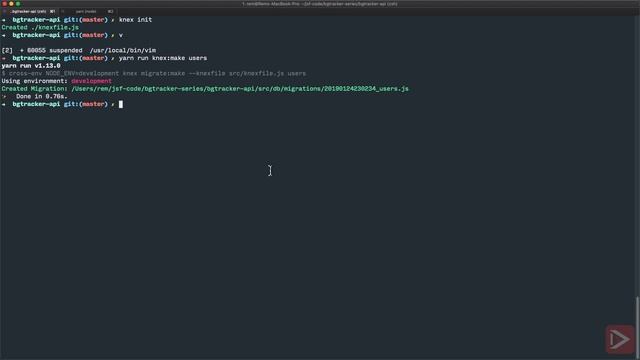Select the first terminal tab bgtracker-api
The image size is (640, 360).
pos(29,11)
